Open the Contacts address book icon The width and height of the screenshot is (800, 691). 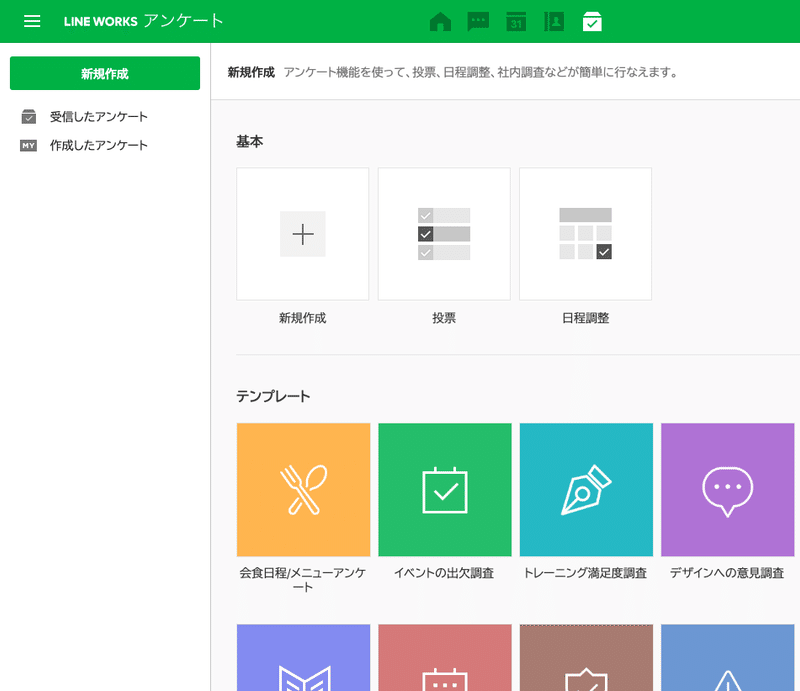(554, 22)
